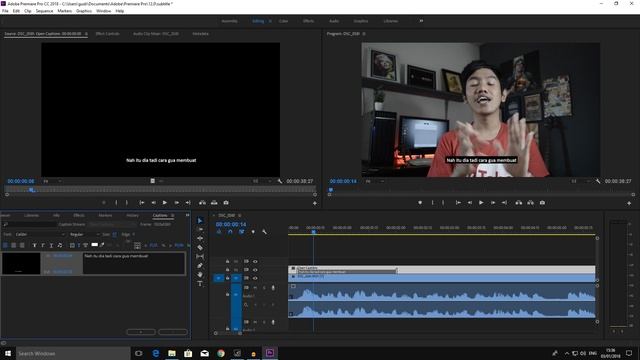Click the delete caption minus button
The image size is (640, 360).
coord(173,332)
